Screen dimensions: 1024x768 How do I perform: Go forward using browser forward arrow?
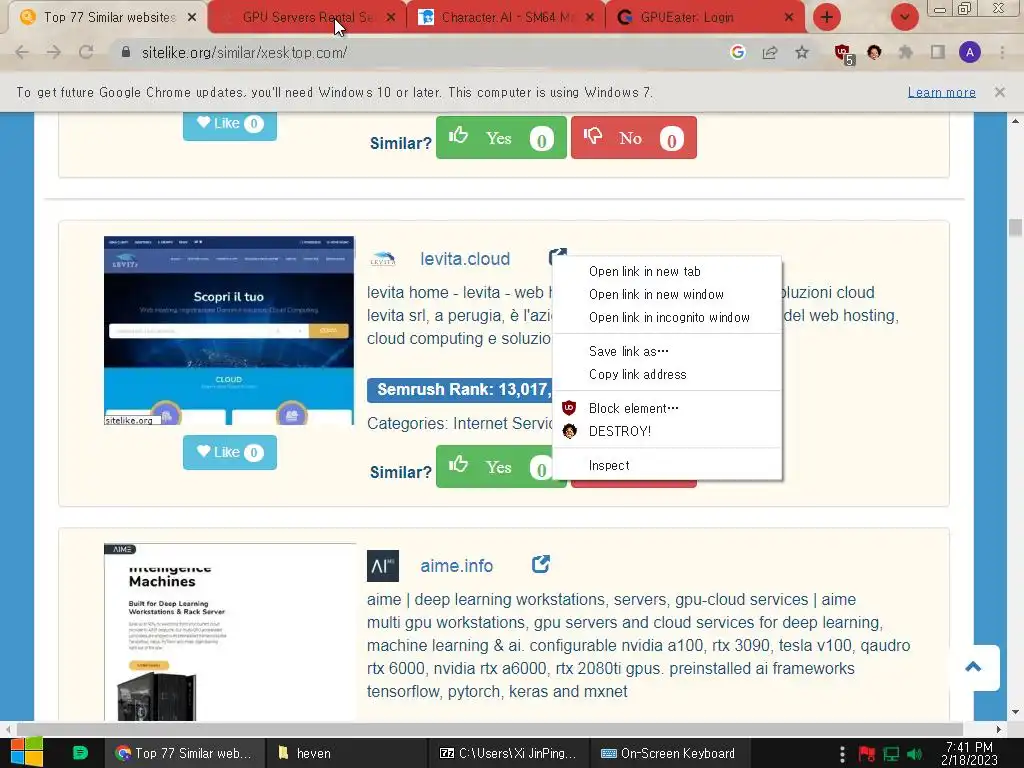click(x=54, y=53)
